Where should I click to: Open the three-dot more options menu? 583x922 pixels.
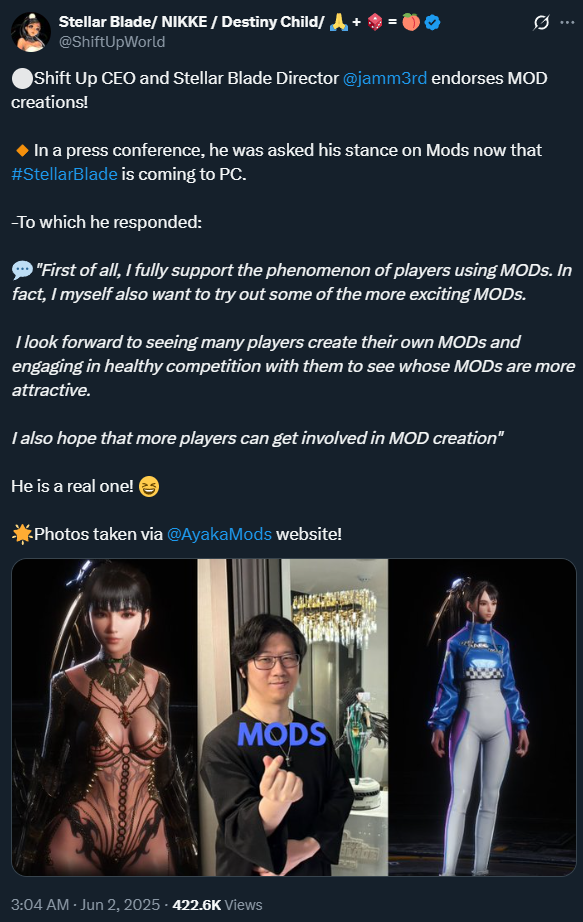(x=567, y=22)
